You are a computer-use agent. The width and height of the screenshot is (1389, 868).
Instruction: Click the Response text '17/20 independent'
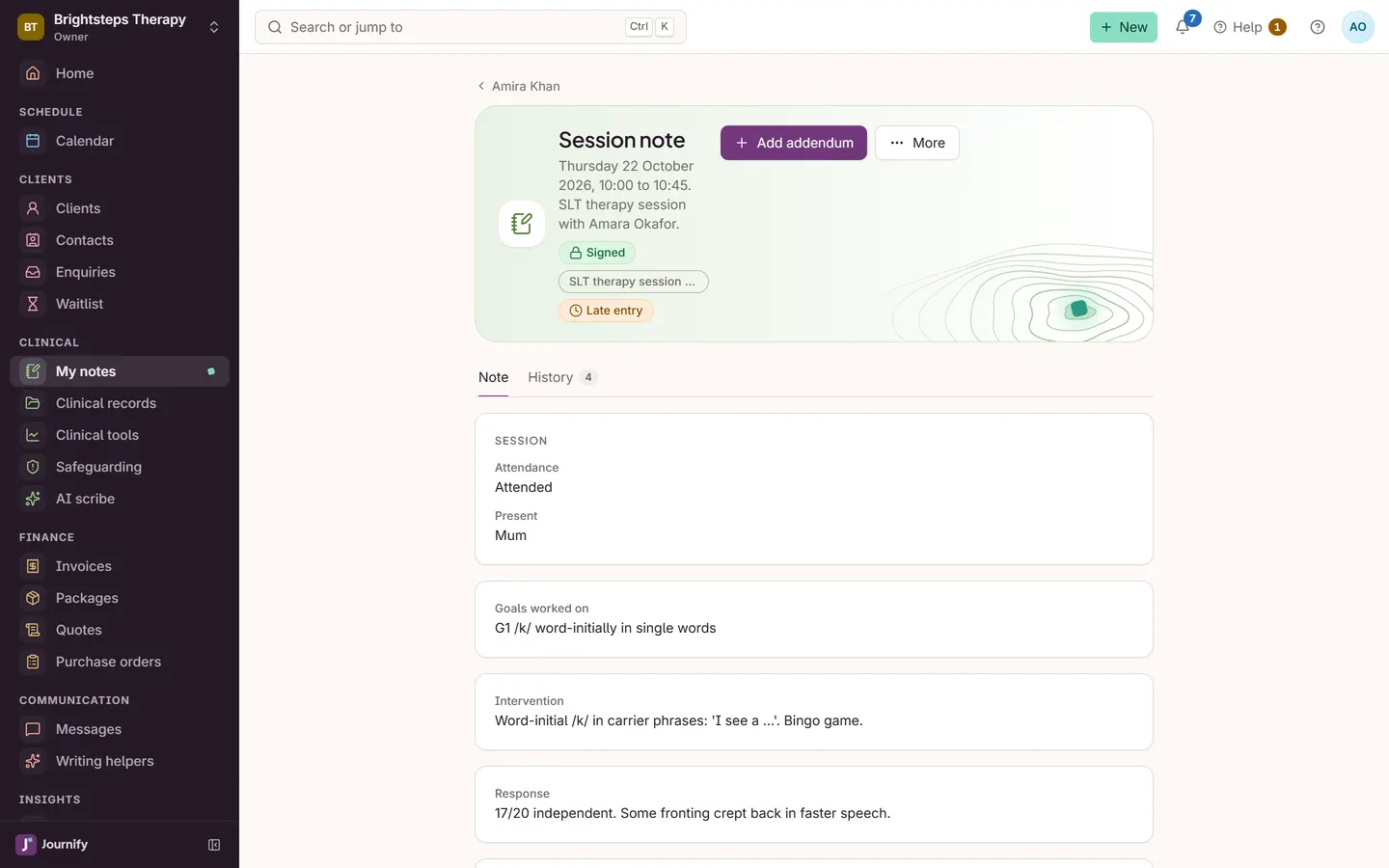pyautogui.click(x=693, y=813)
